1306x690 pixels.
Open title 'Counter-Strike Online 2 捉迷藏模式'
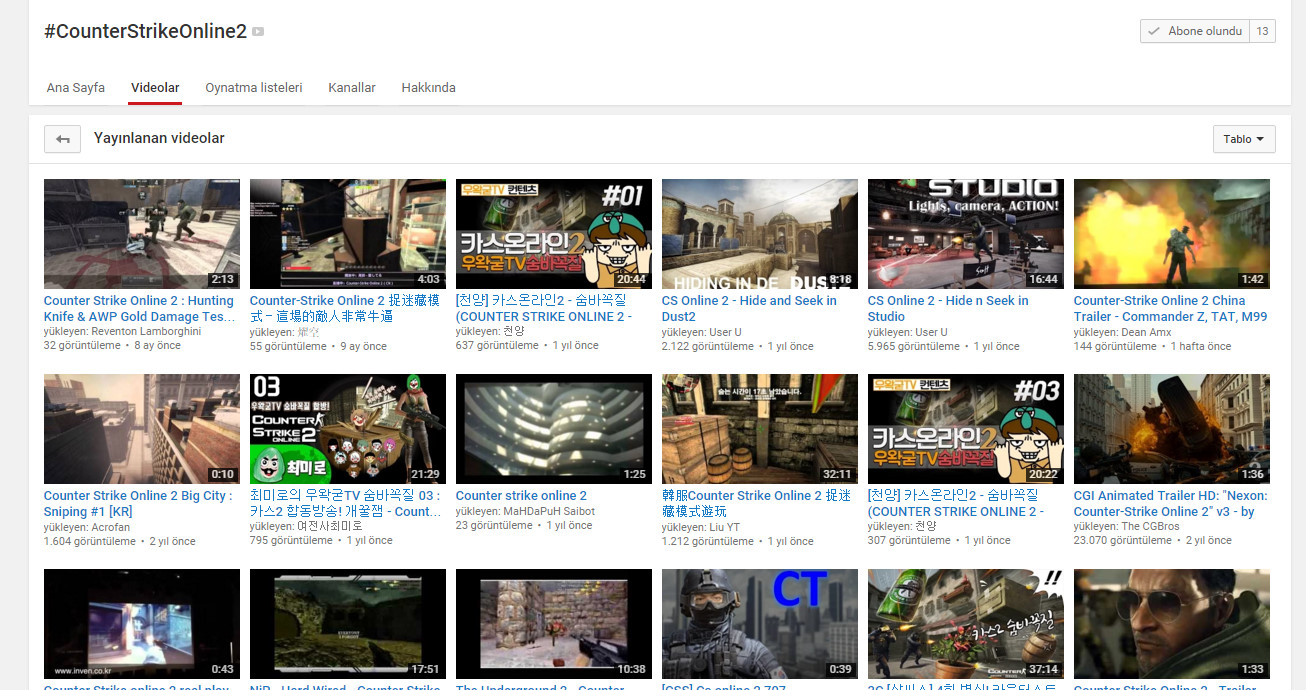pos(345,308)
